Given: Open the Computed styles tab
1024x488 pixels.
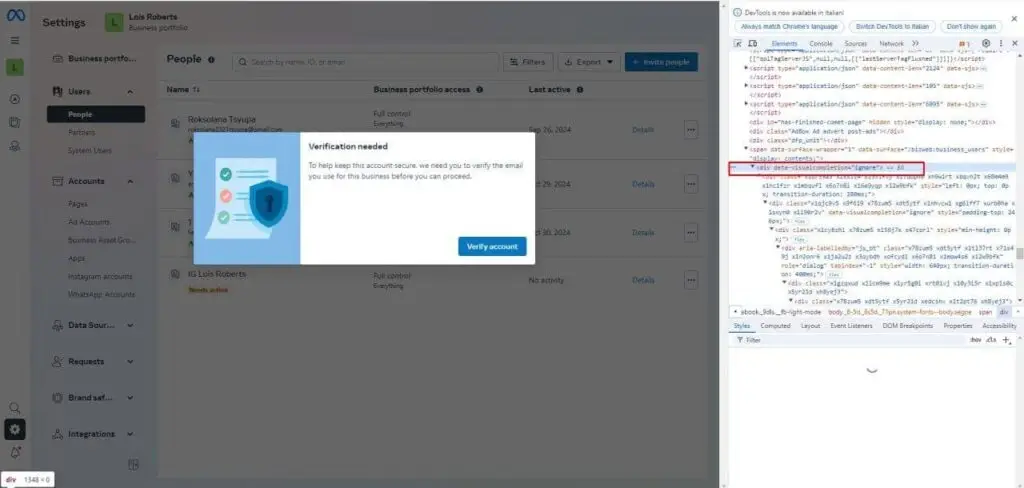Looking at the screenshot, I should point(775,326).
